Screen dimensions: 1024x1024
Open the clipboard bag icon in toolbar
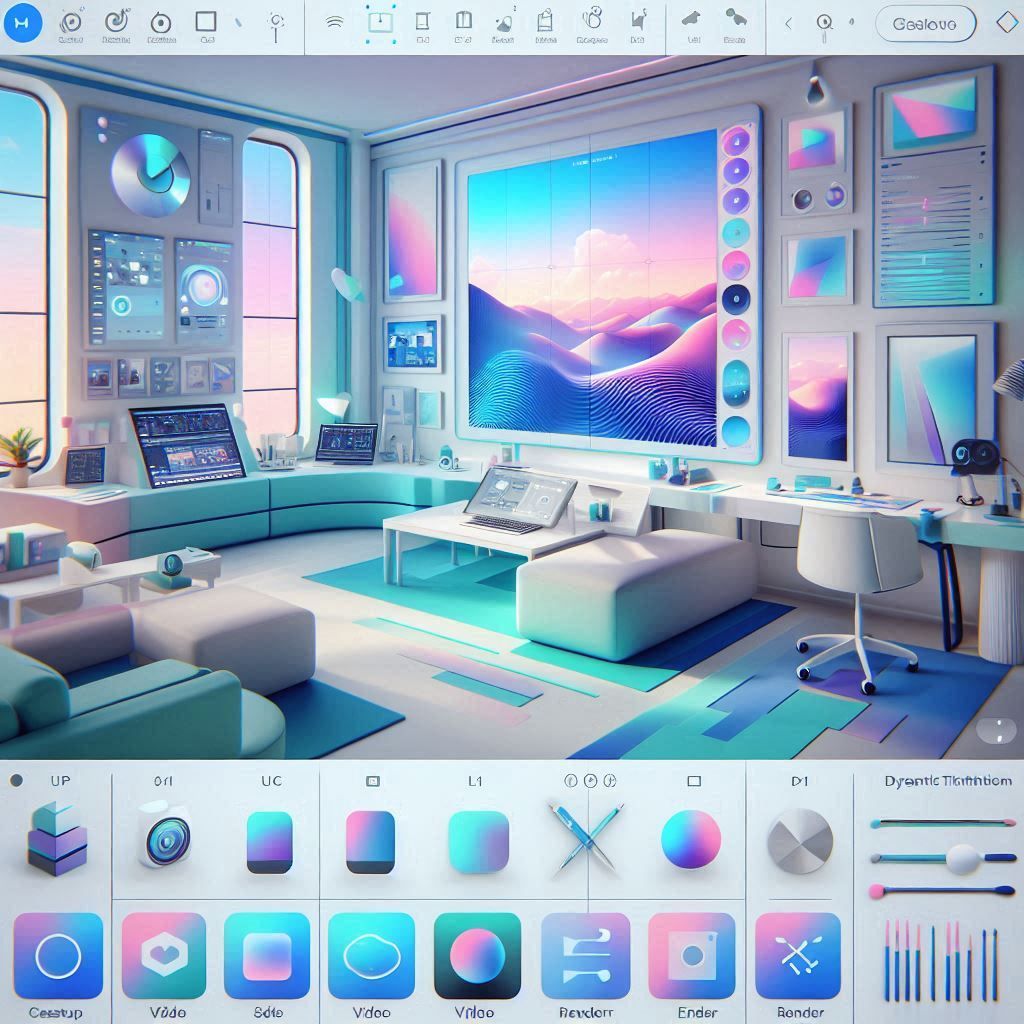[545, 22]
